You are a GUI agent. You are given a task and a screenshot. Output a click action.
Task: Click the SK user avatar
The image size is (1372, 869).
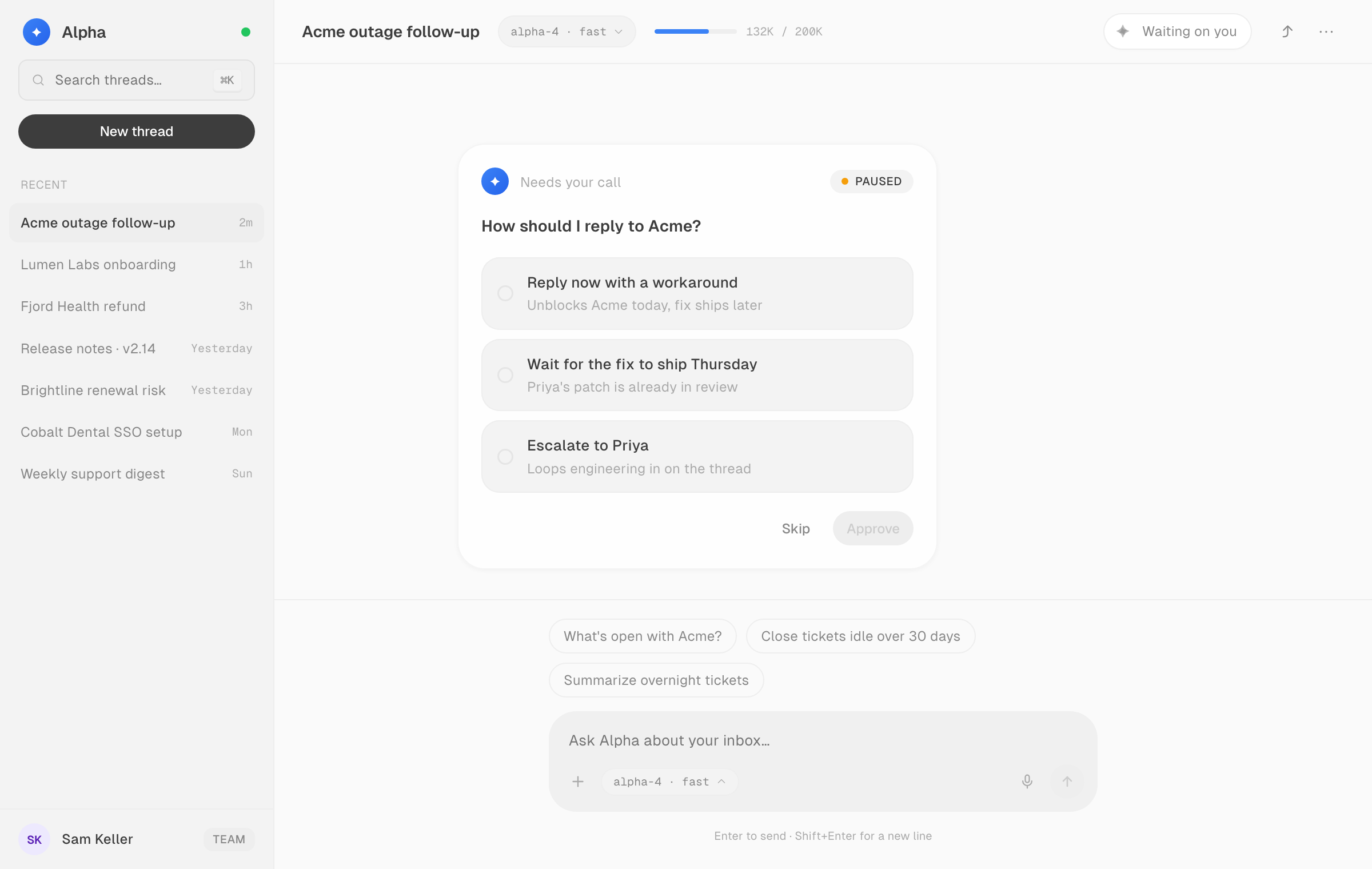pyautogui.click(x=34, y=839)
